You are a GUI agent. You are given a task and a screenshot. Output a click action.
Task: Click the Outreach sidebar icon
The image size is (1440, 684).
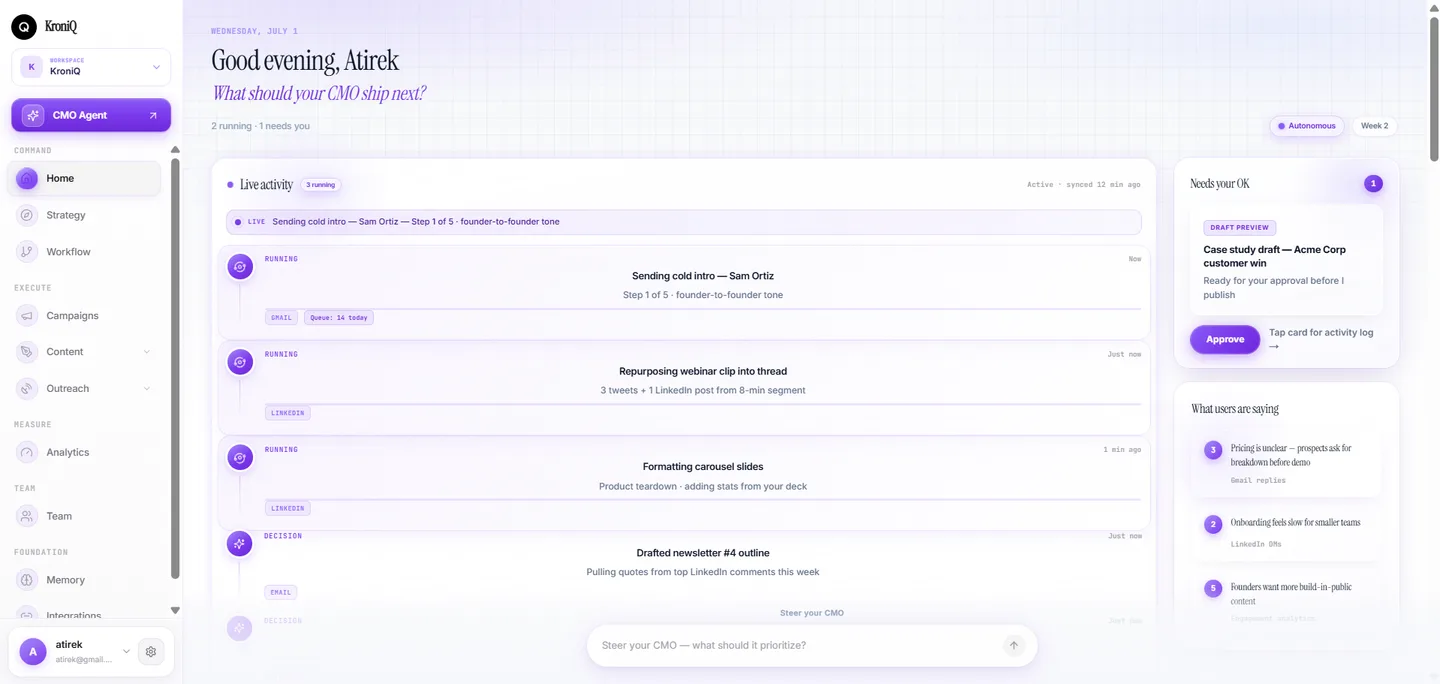27,388
